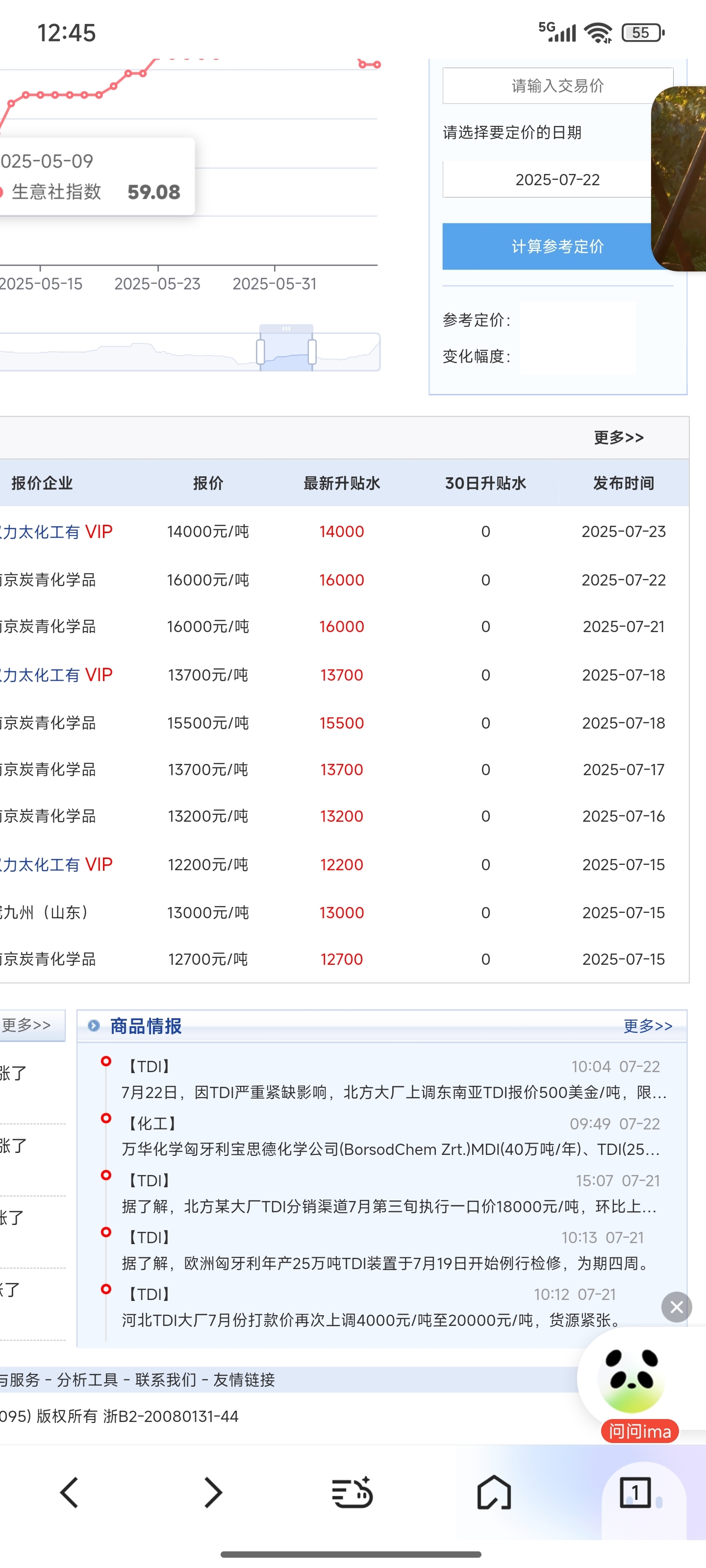Image resolution: width=706 pixels, height=1568 pixels.
Task: Tap the battery indicator in status bar
Action: 643,32
